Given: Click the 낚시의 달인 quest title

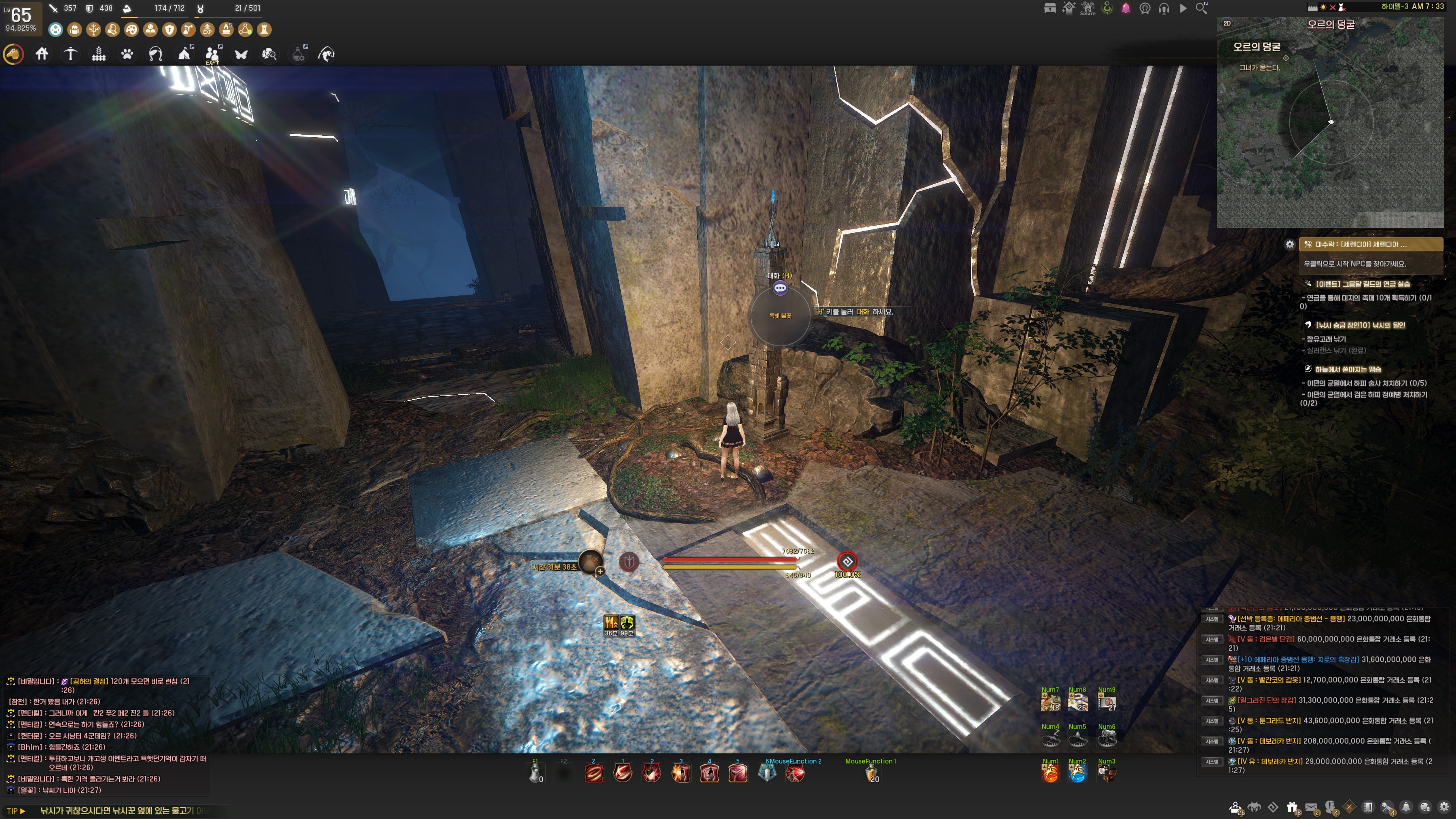Looking at the screenshot, I should pos(1360,325).
